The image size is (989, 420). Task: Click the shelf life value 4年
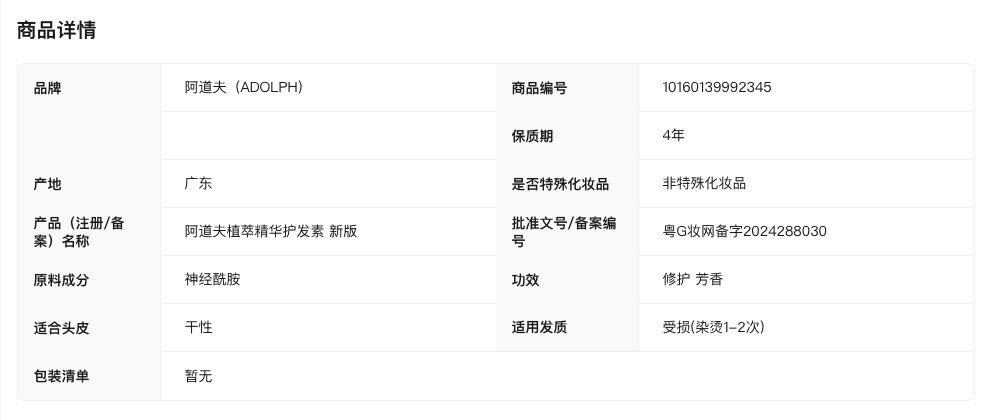[x=673, y=135]
